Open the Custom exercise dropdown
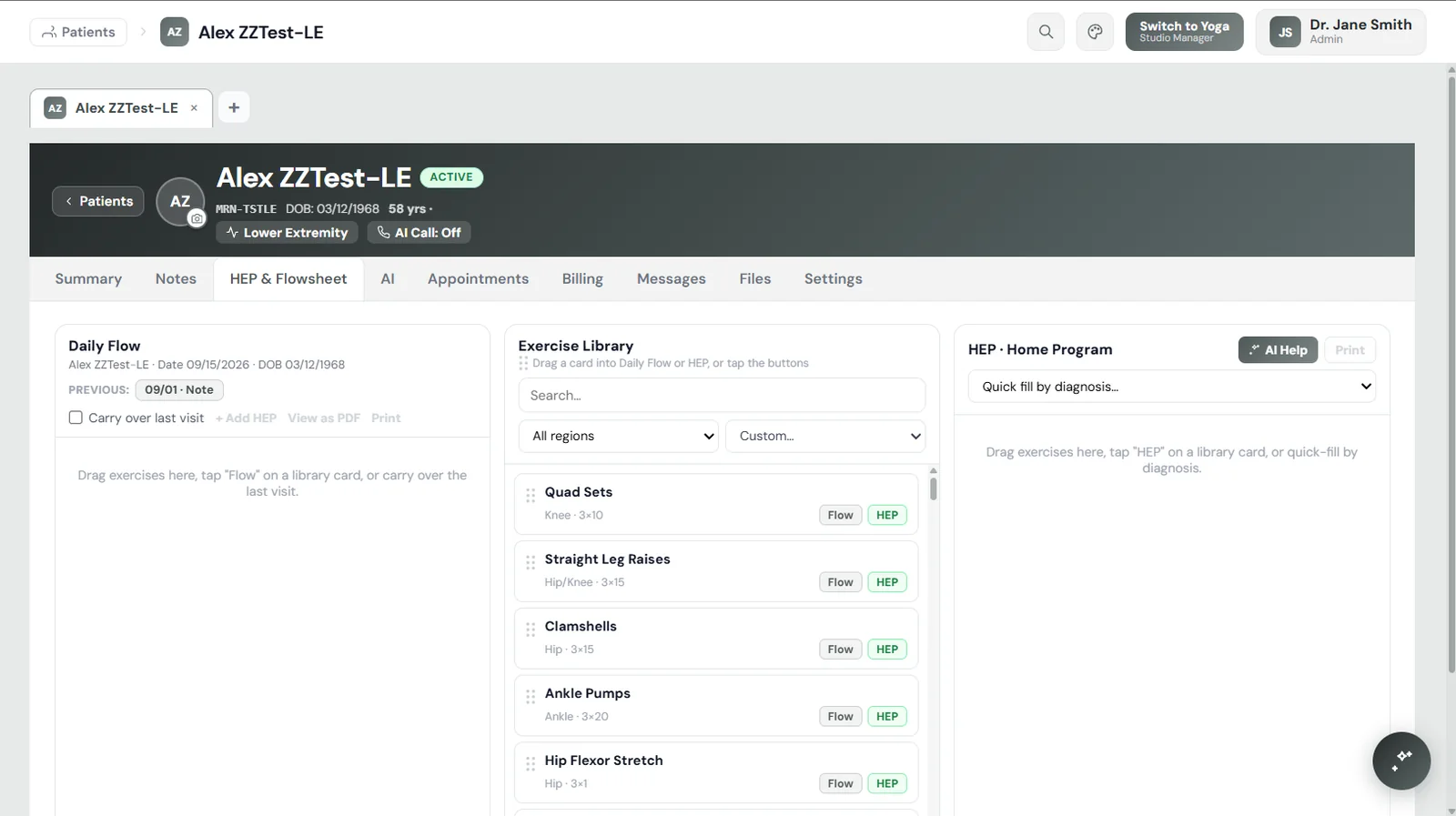Viewport: 1456px width, 816px height. click(x=825, y=436)
